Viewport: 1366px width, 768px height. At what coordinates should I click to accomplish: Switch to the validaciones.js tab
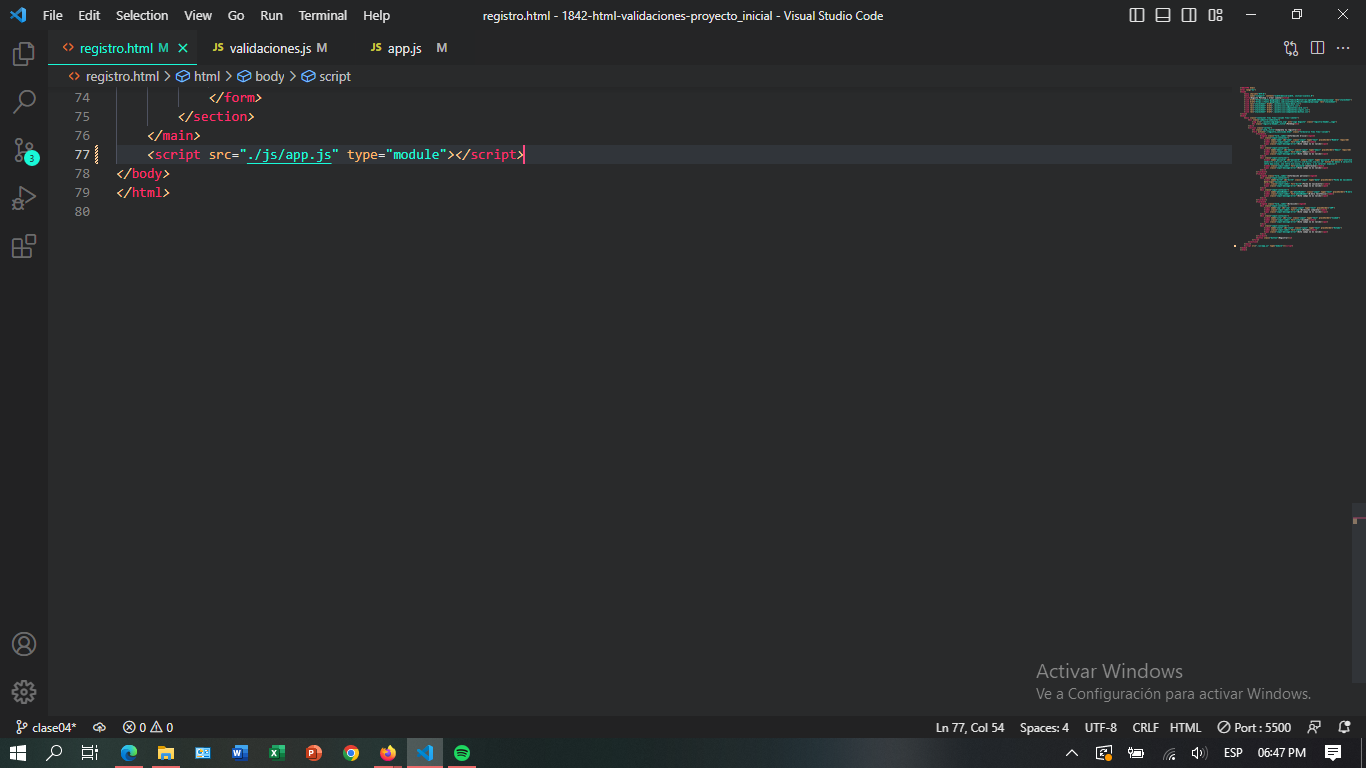point(270,48)
